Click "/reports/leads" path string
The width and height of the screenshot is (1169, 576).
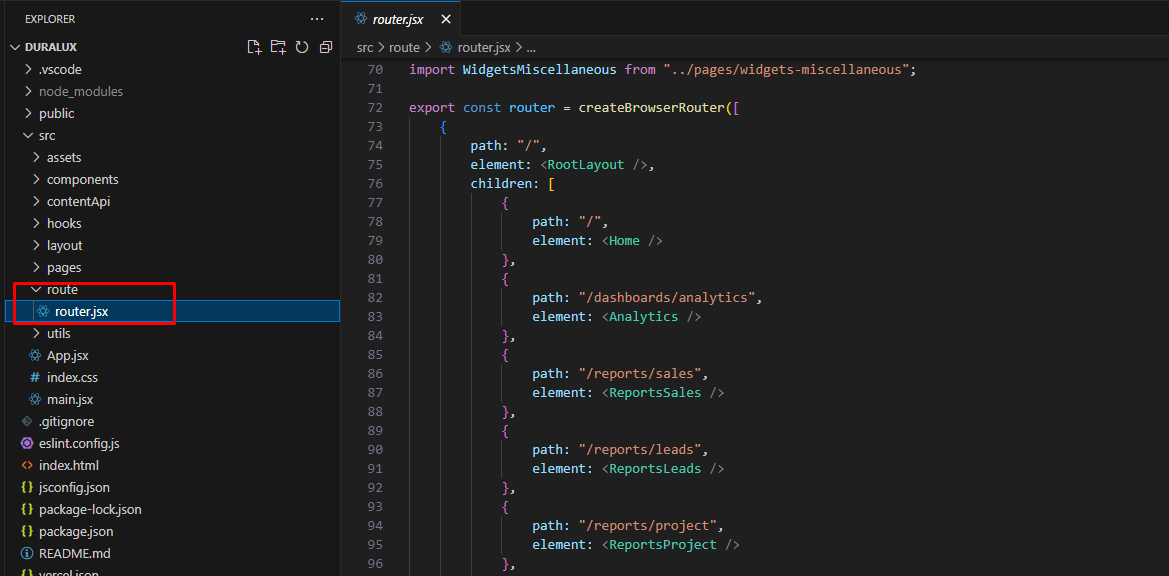click(x=640, y=449)
